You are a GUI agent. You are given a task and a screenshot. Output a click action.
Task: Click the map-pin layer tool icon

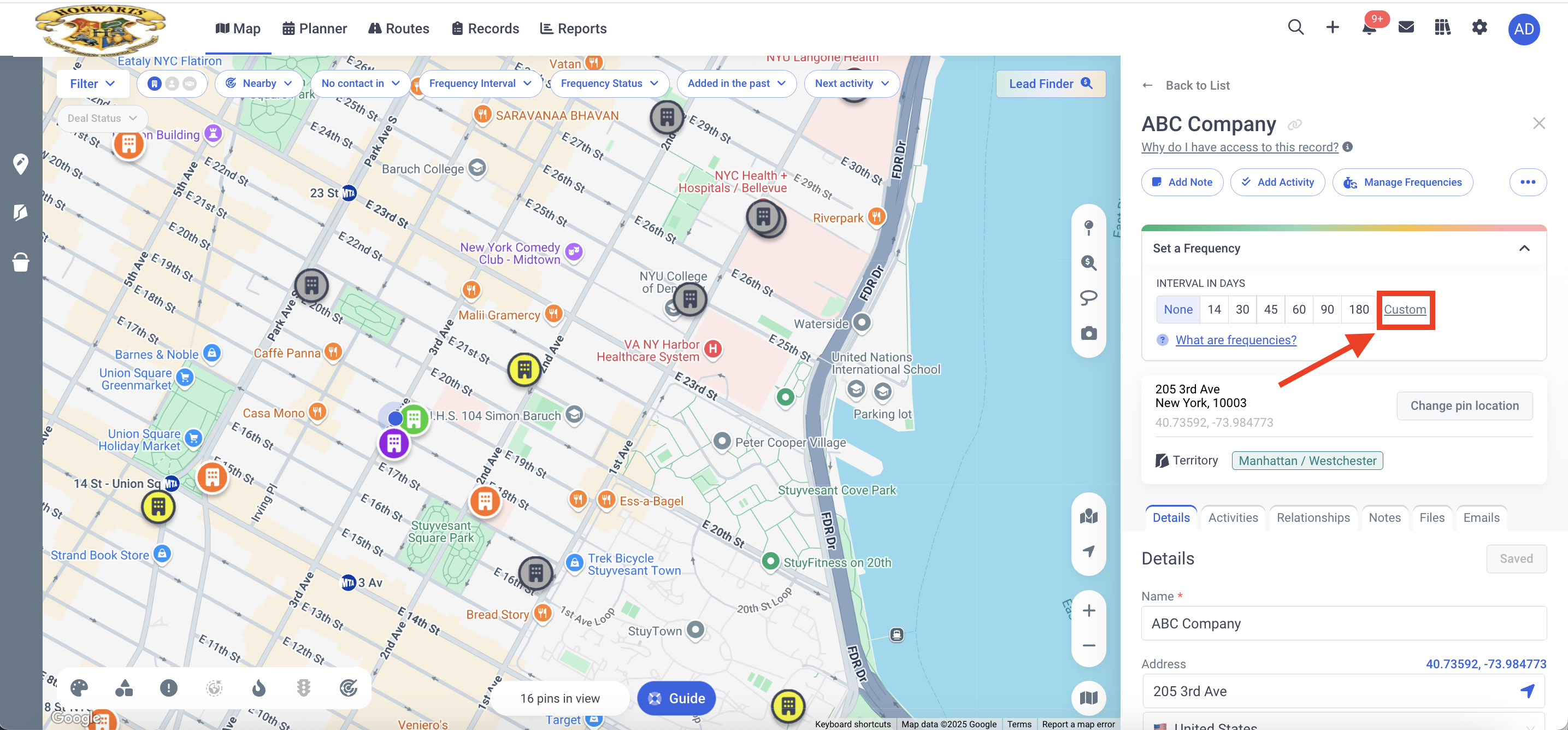click(1088, 516)
